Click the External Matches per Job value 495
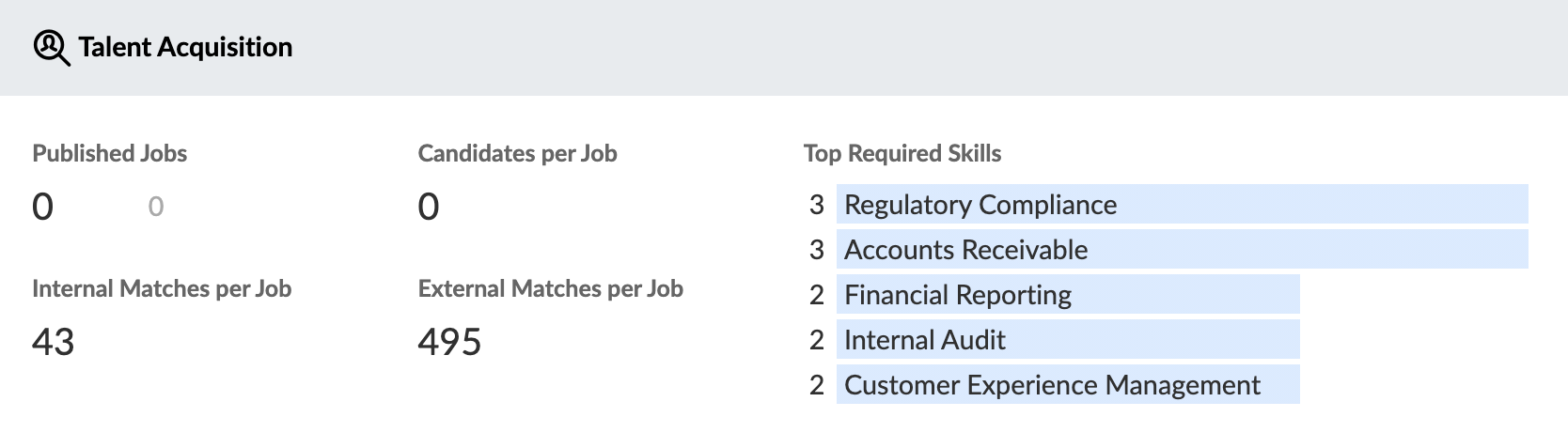1568x448 pixels. (x=449, y=342)
